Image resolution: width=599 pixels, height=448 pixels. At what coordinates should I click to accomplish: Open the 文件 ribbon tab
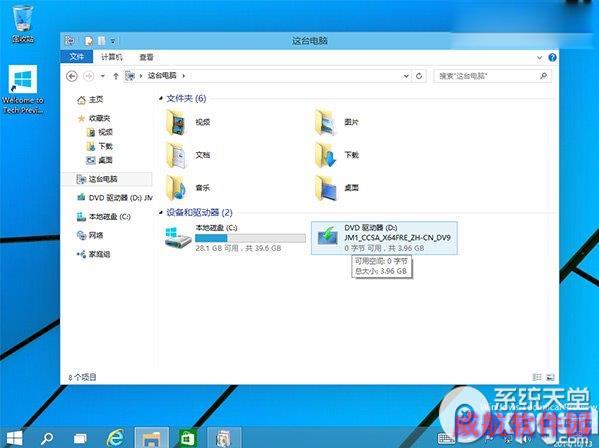click(x=77, y=57)
